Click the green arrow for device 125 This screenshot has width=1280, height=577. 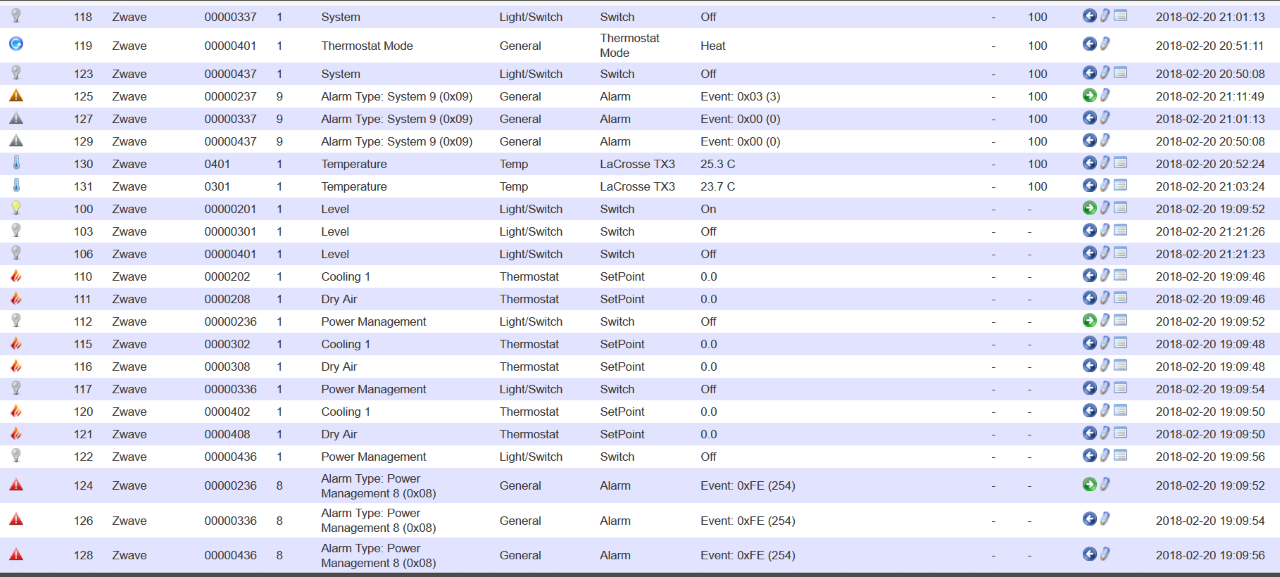tap(1089, 96)
